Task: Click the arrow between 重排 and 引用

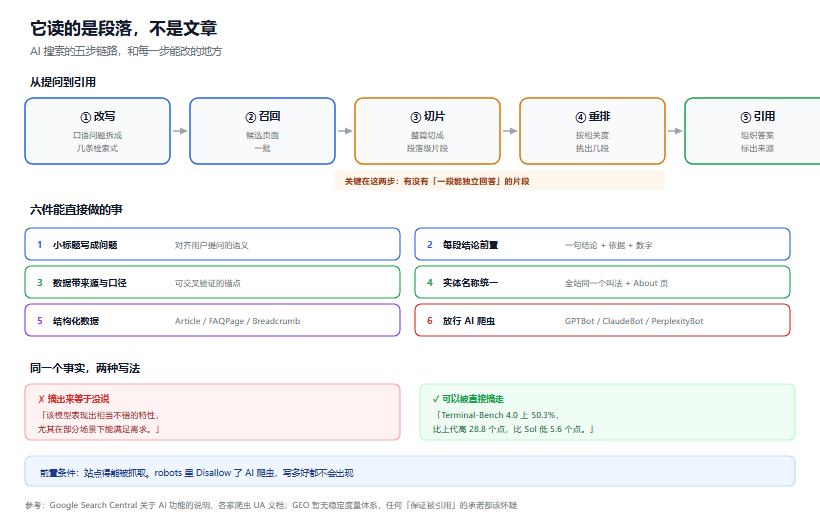Action: click(x=675, y=131)
